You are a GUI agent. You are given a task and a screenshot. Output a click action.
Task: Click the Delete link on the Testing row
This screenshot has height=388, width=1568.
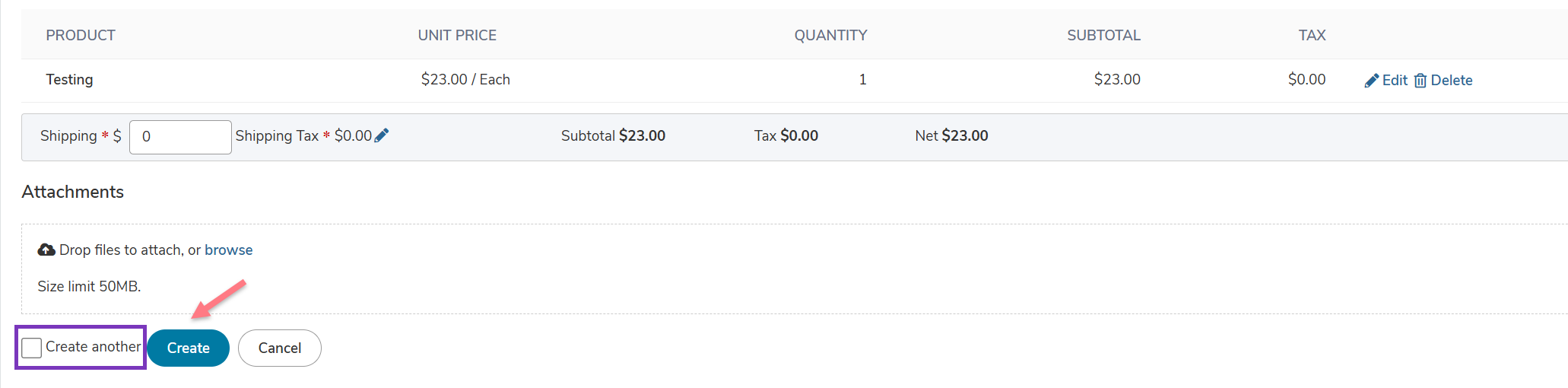click(1452, 80)
